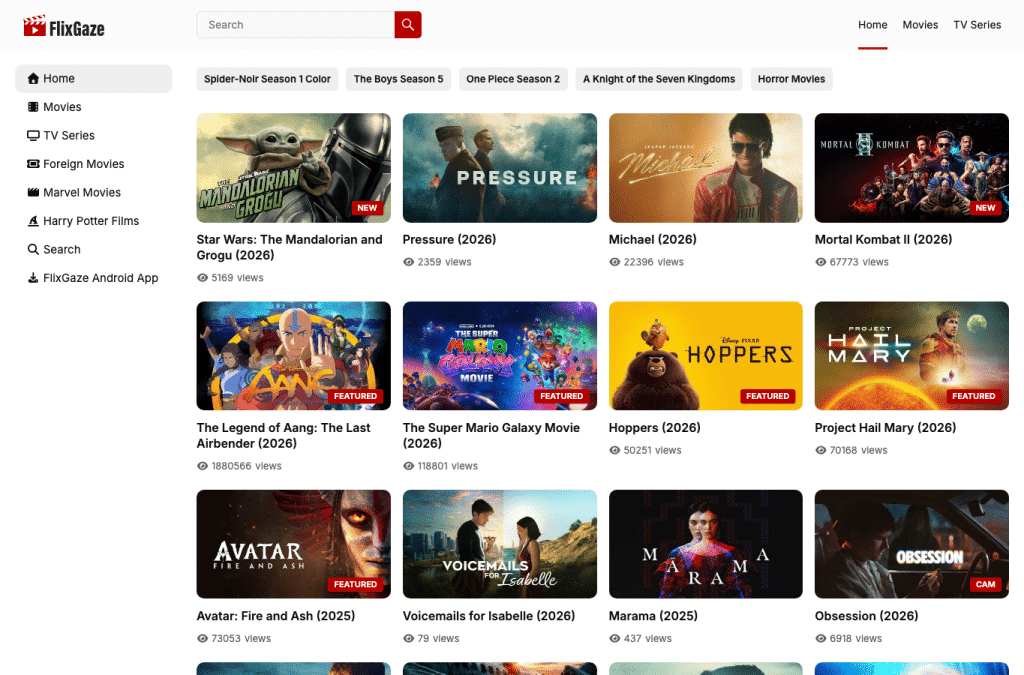Click the FEATURED badge on Hoppers poster
The height and width of the screenshot is (675, 1024).
click(x=767, y=396)
